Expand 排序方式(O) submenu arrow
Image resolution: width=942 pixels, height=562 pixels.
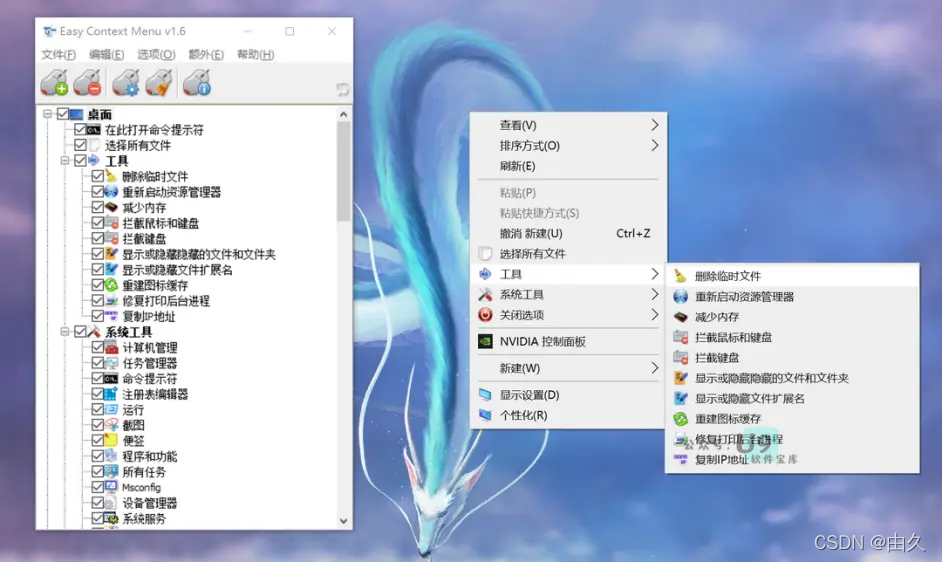pyautogui.click(x=655, y=145)
